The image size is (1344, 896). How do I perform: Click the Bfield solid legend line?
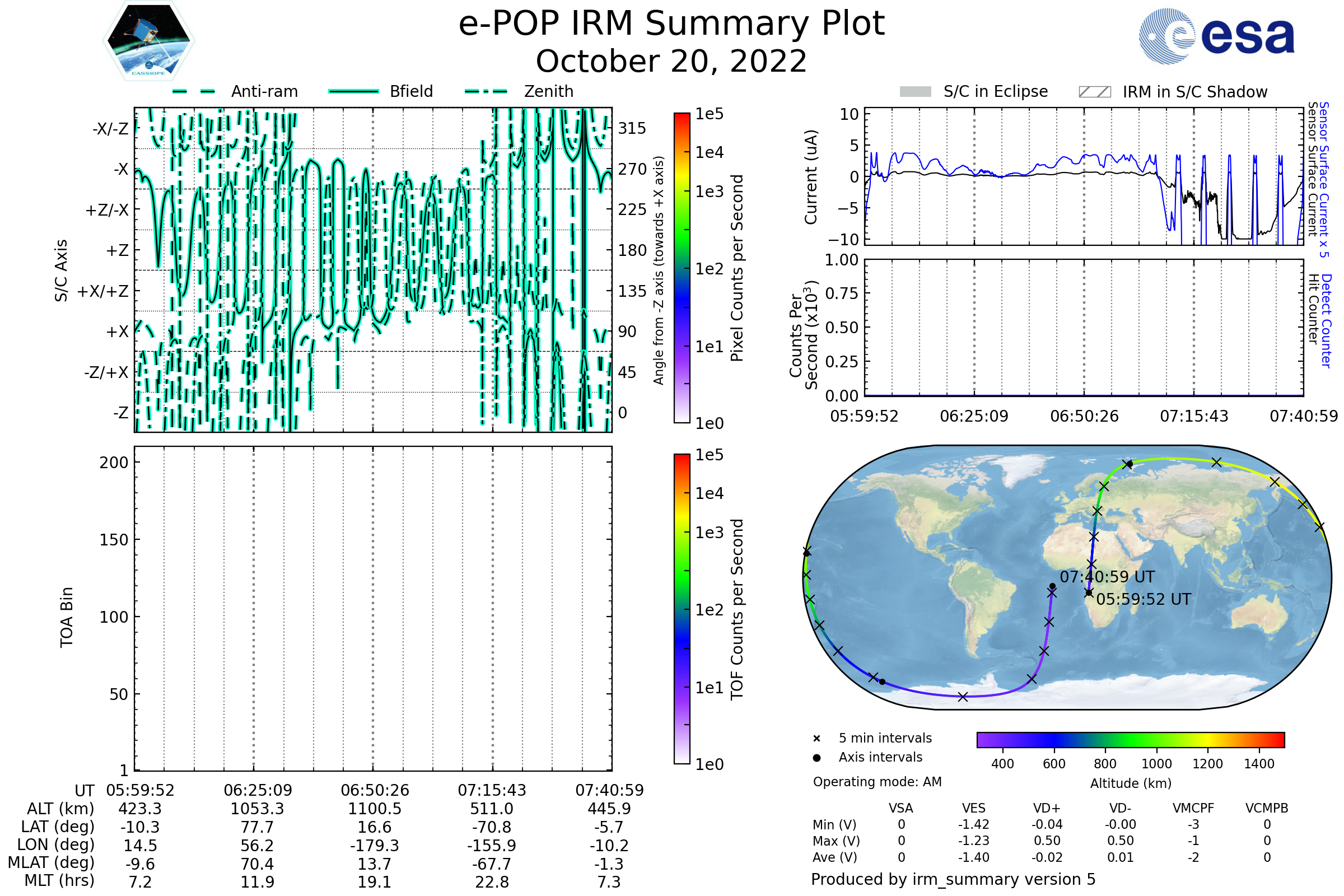tap(353, 91)
